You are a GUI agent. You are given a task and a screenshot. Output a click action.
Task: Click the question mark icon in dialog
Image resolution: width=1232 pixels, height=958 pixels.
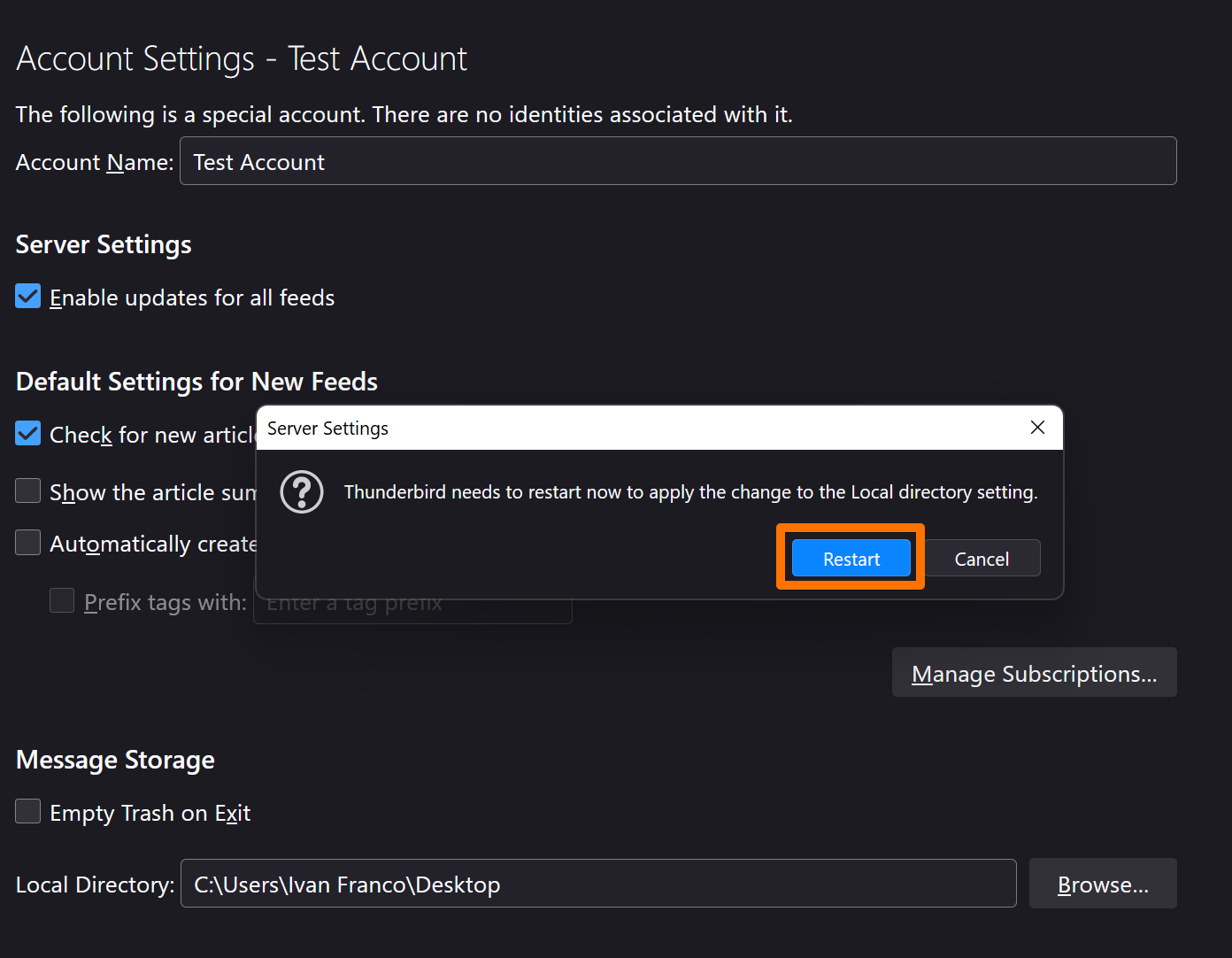(302, 492)
